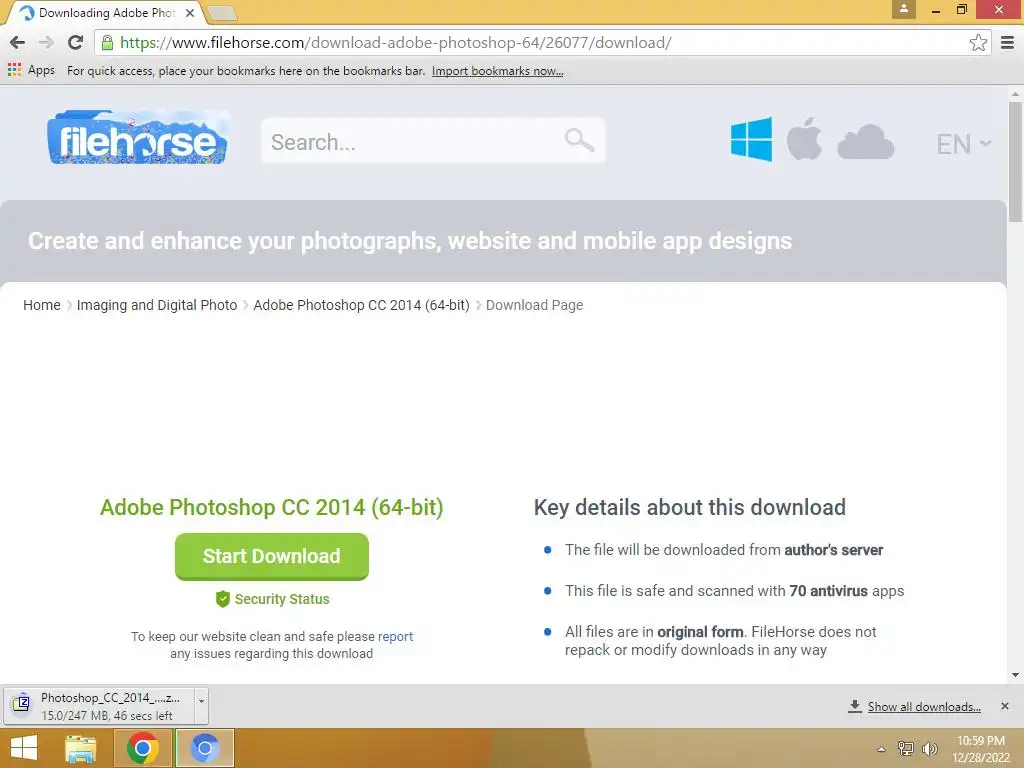Go back with the browser back arrow
The width and height of the screenshot is (1024, 768).
[18, 43]
